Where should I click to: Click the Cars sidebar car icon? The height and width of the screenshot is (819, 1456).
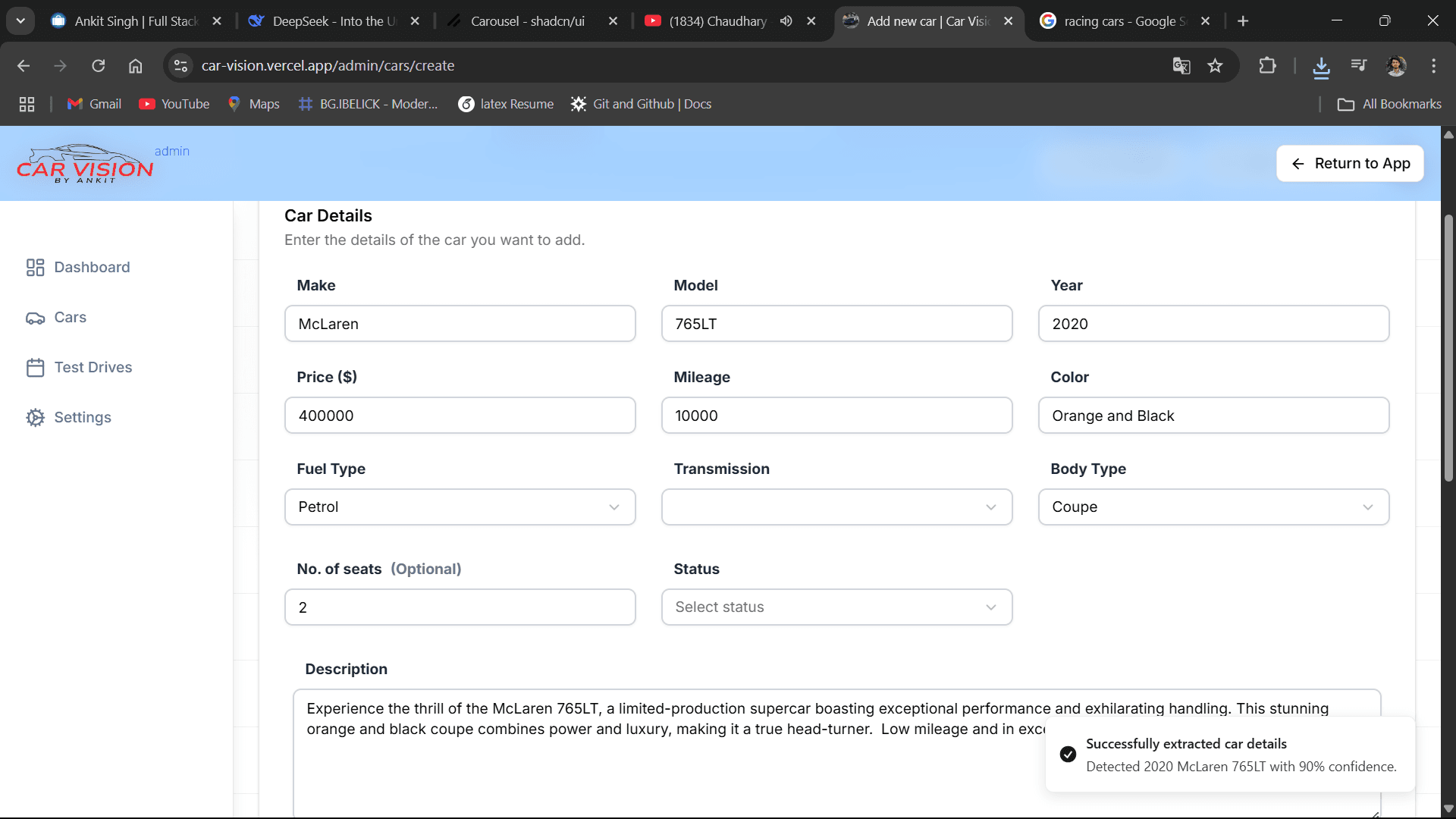(x=35, y=318)
